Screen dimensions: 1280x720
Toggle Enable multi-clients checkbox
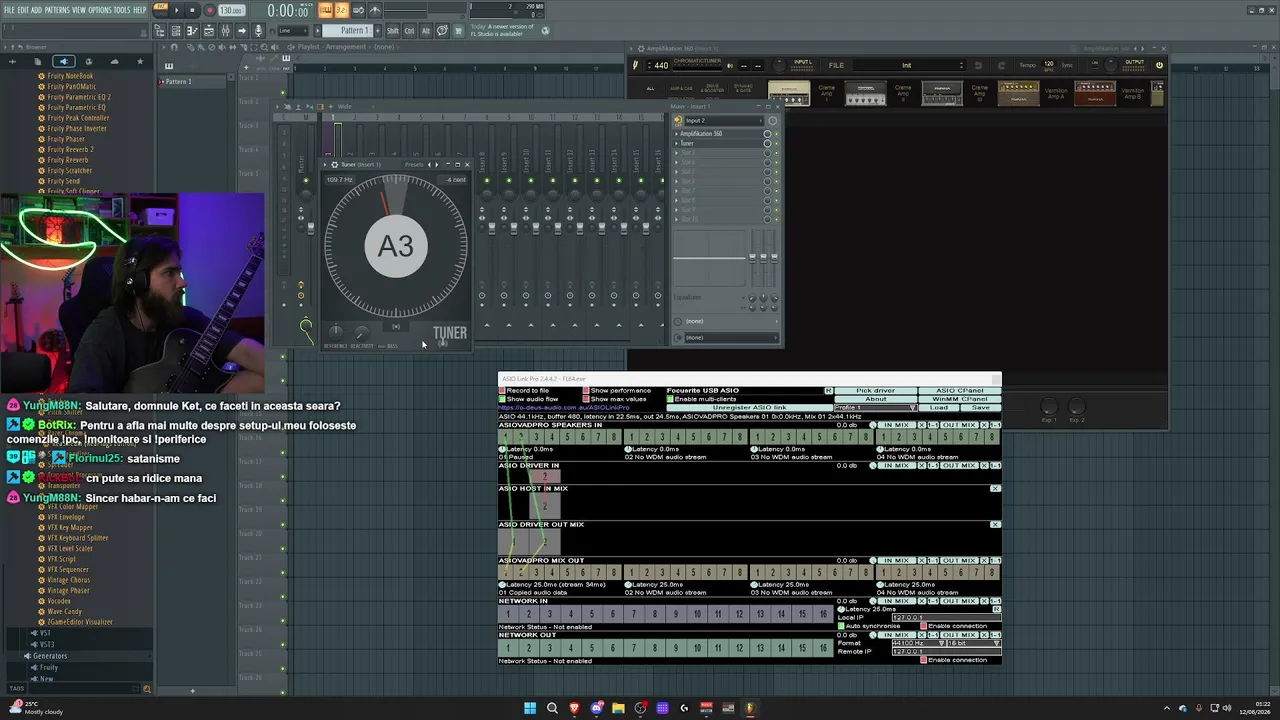coord(670,399)
